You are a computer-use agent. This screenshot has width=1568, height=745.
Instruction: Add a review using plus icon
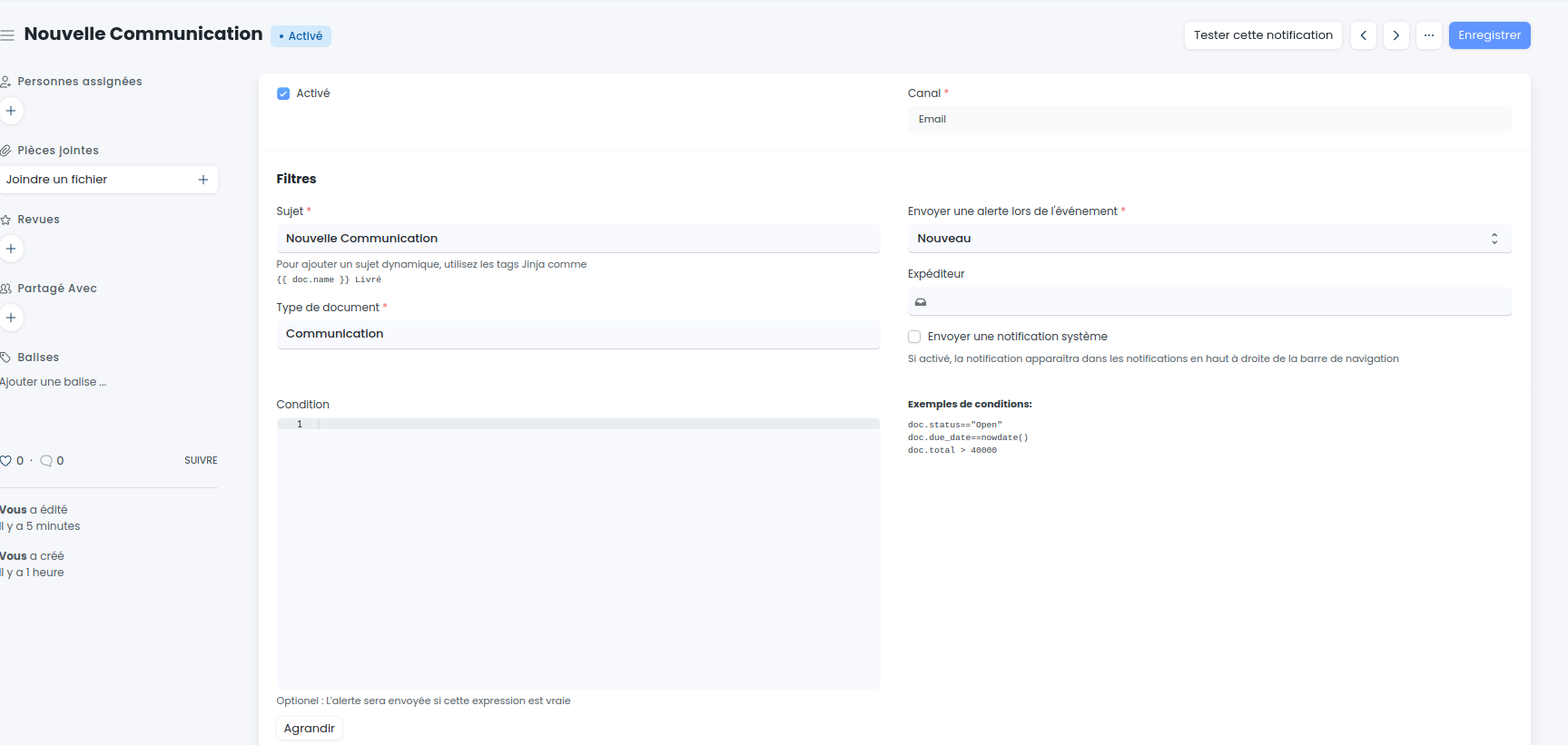11,249
